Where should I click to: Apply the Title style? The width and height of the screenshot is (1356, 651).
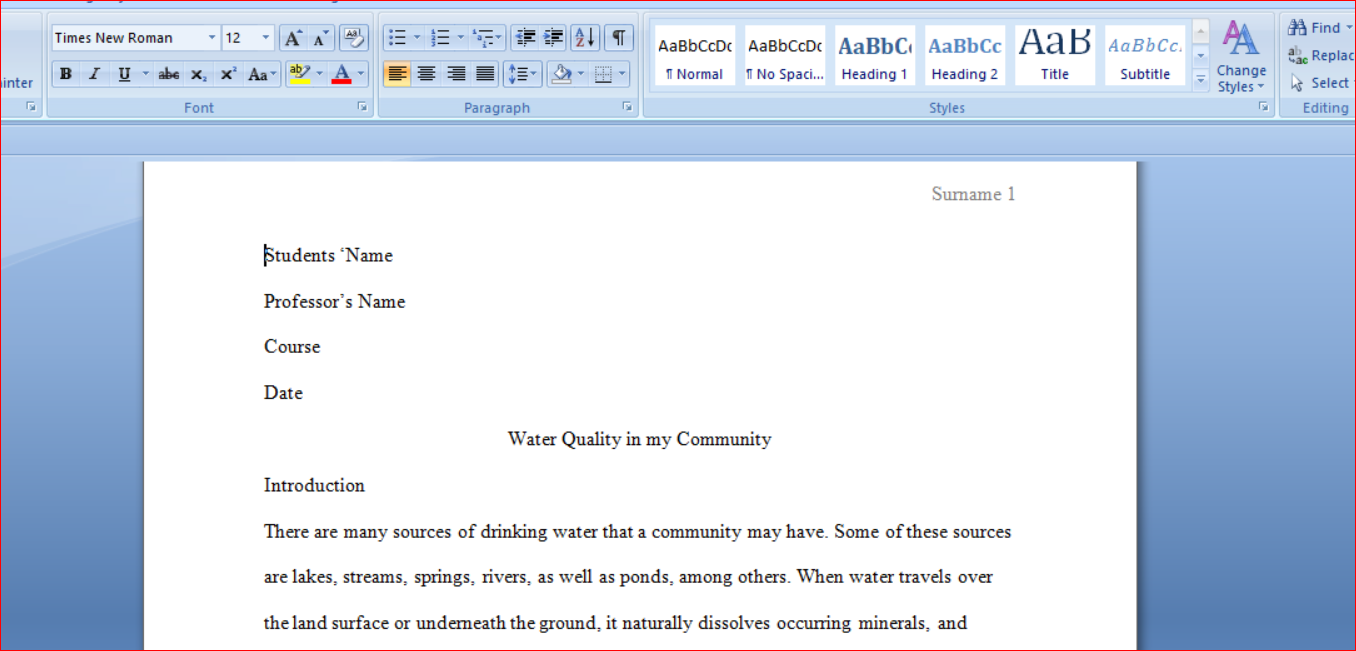coord(1055,56)
